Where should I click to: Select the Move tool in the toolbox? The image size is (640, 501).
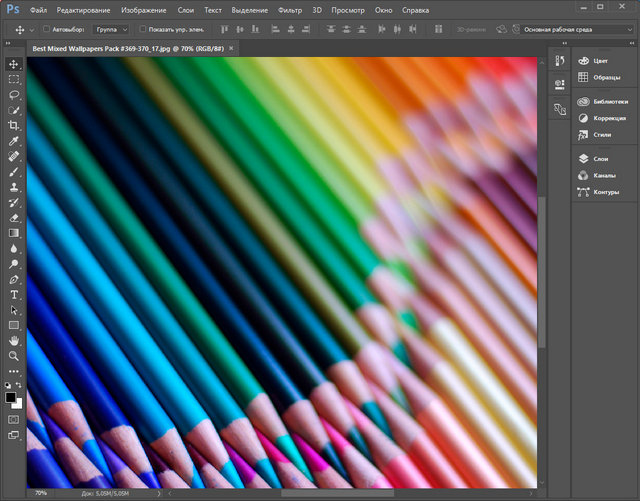[x=14, y=64]
